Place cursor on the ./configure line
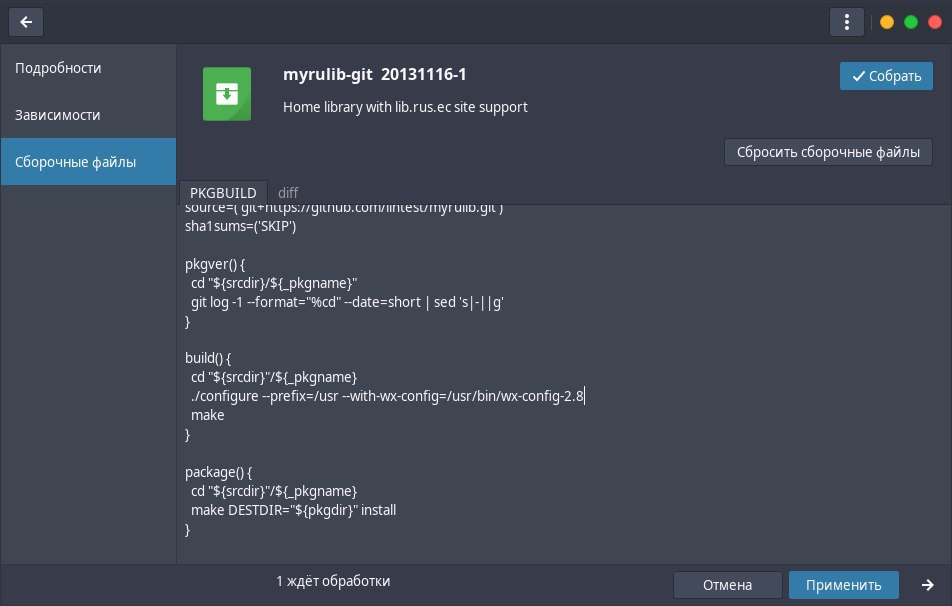The image size is (952, 606). pos(387,397)
